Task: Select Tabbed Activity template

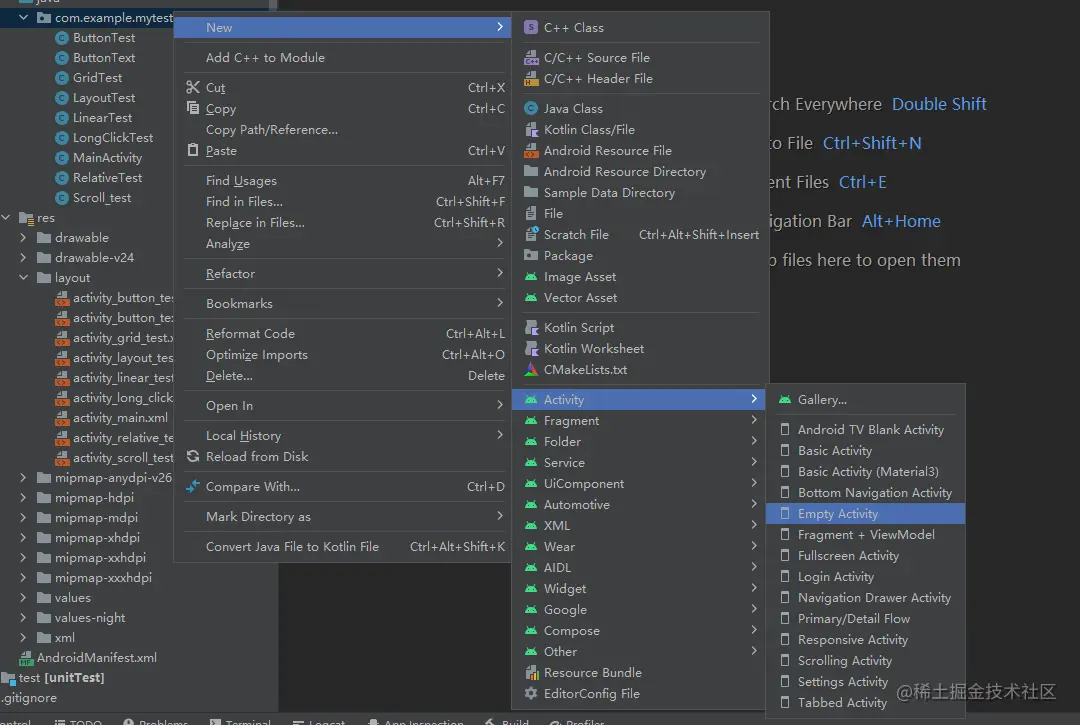Action: click(x=865, y=702)
